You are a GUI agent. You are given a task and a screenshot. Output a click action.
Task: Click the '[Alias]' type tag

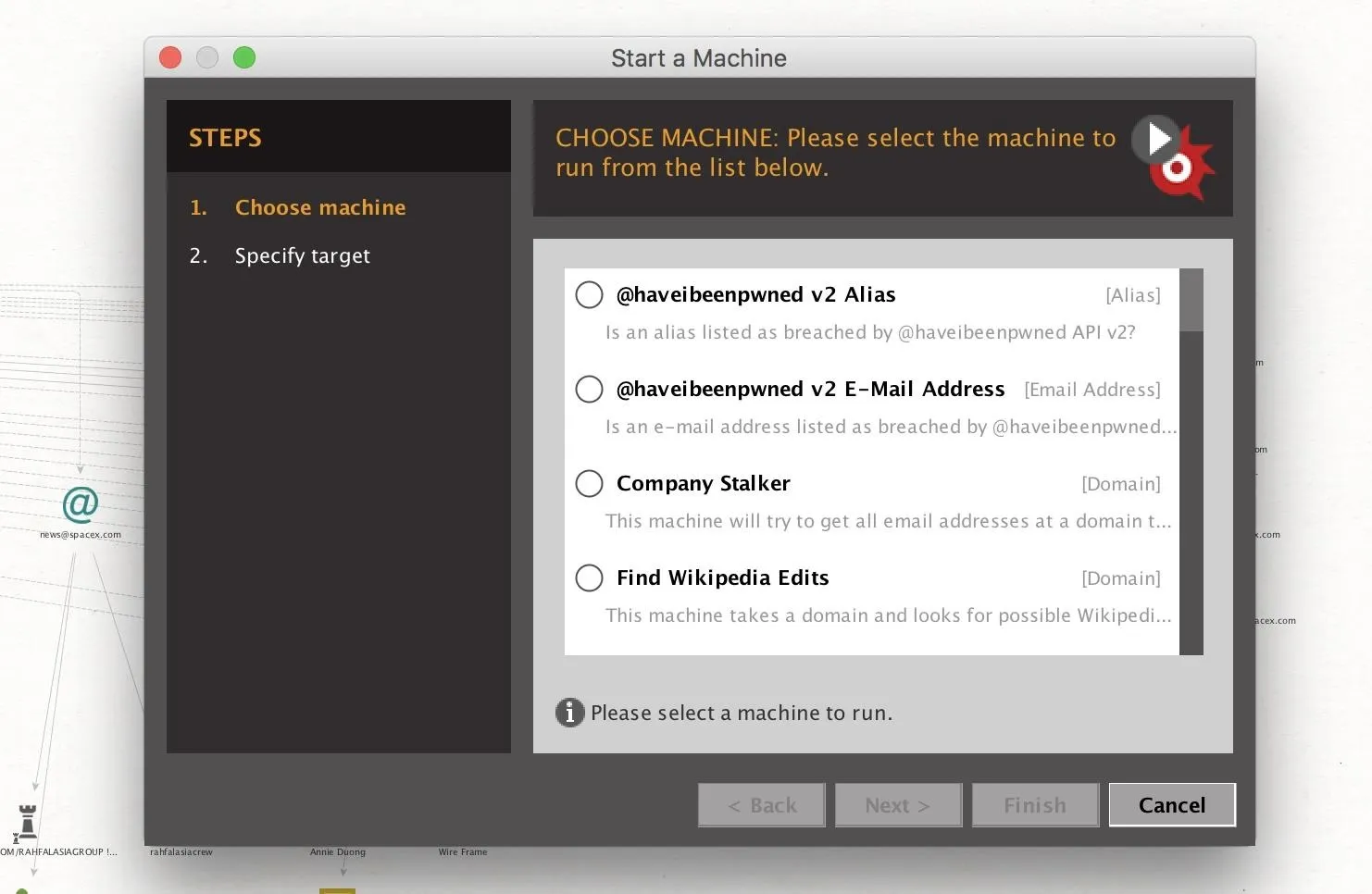coord(1132,295)
